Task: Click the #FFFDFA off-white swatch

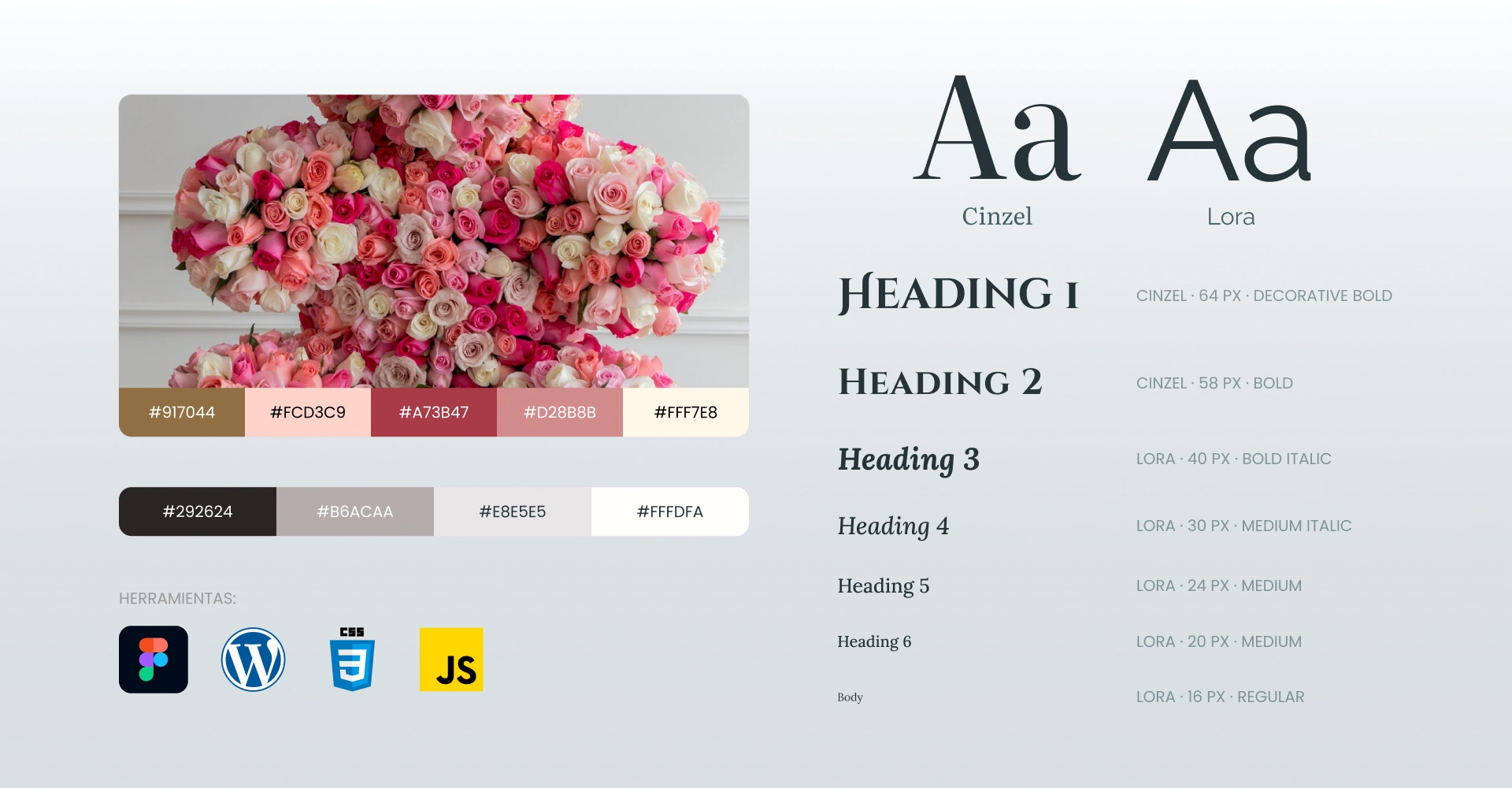Action: coord(670,511)
